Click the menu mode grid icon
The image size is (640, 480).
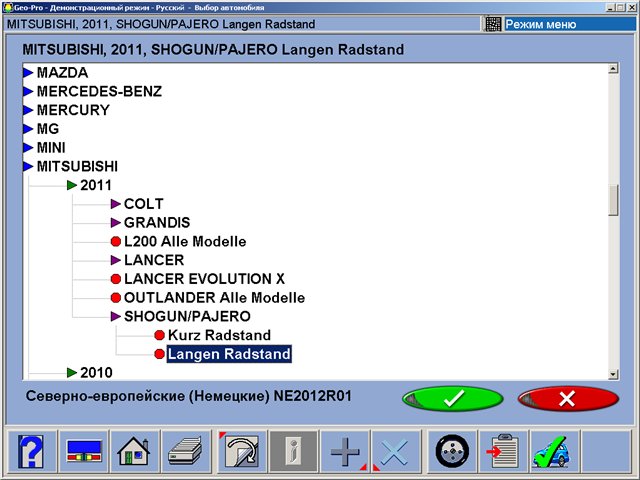pyautogui.click(x=493, y=24)
